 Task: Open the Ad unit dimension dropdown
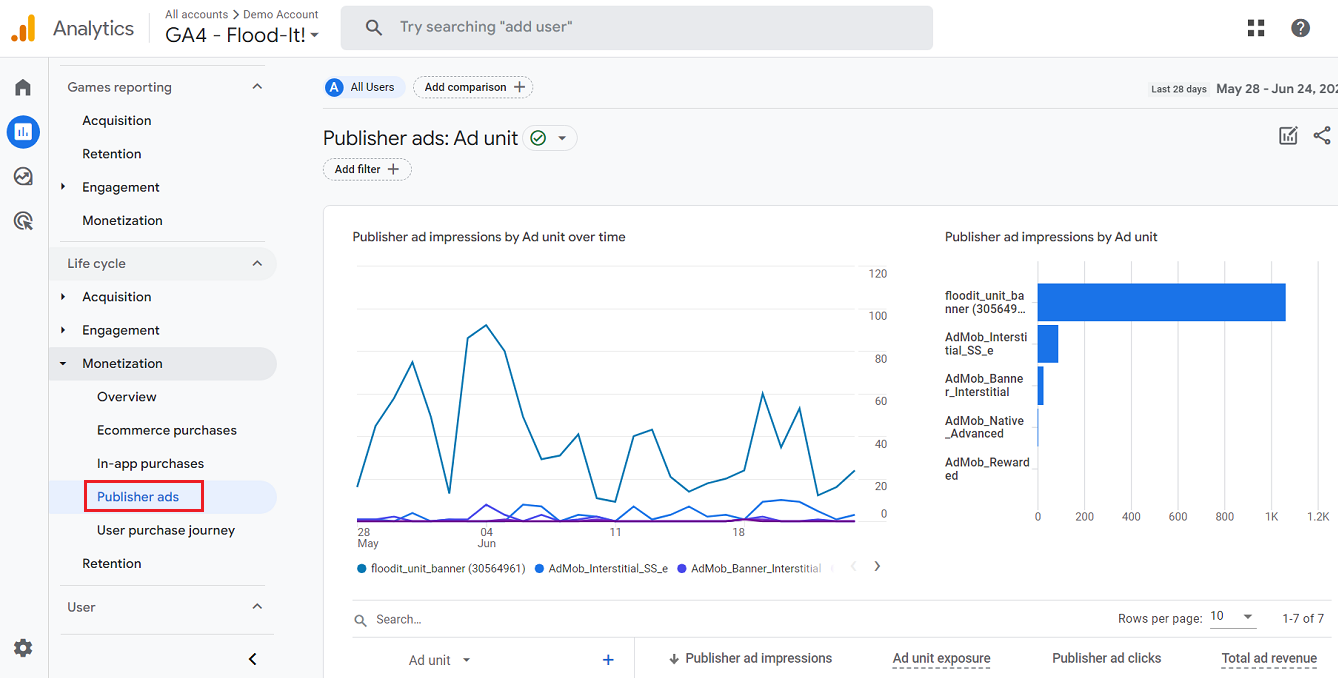(x=440, y=660)
